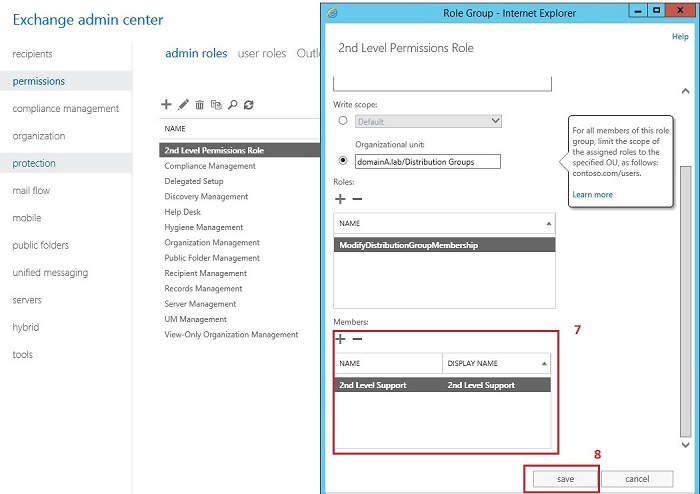Image resolution: width=700 pixels, height=494 pixels.
Task: Remove a member with the Members minus icon
Action: pos(357,339)
